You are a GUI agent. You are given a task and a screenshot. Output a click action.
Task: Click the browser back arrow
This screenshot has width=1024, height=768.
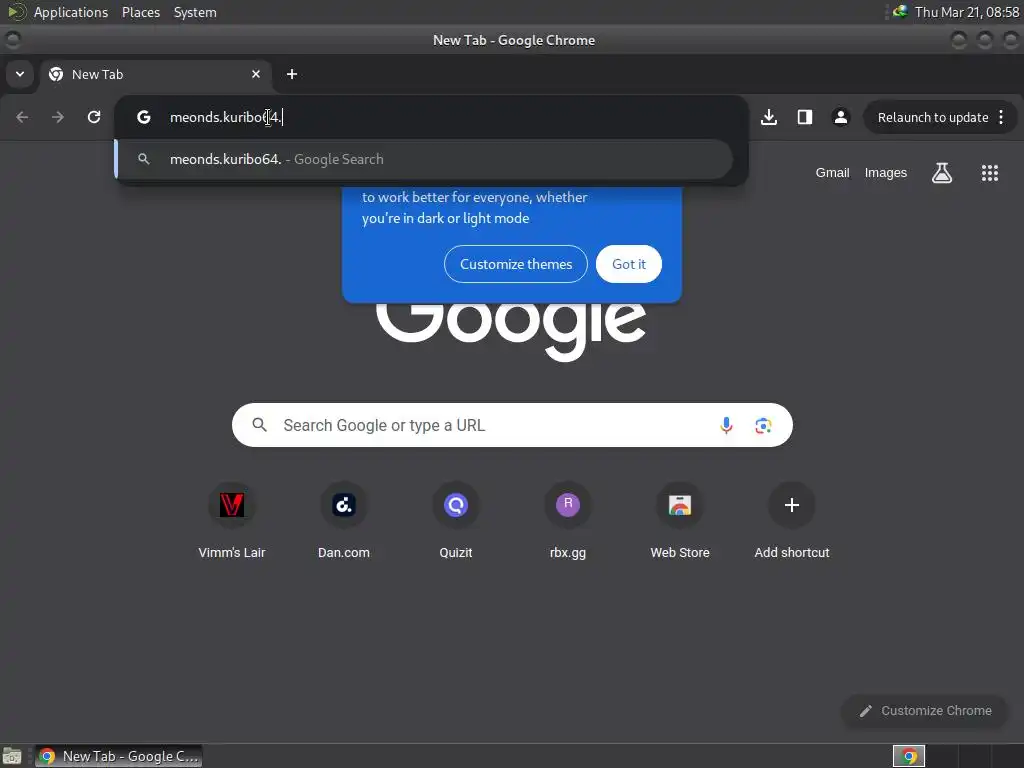tap(22, 117)
